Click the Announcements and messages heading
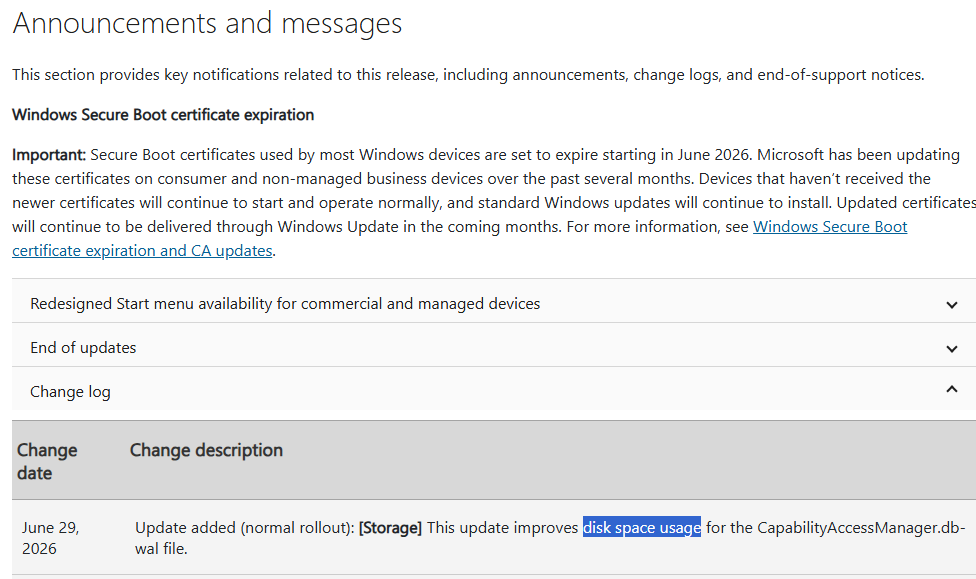The height and width of the screenshot is (579, 976). [x=207, y=24]
